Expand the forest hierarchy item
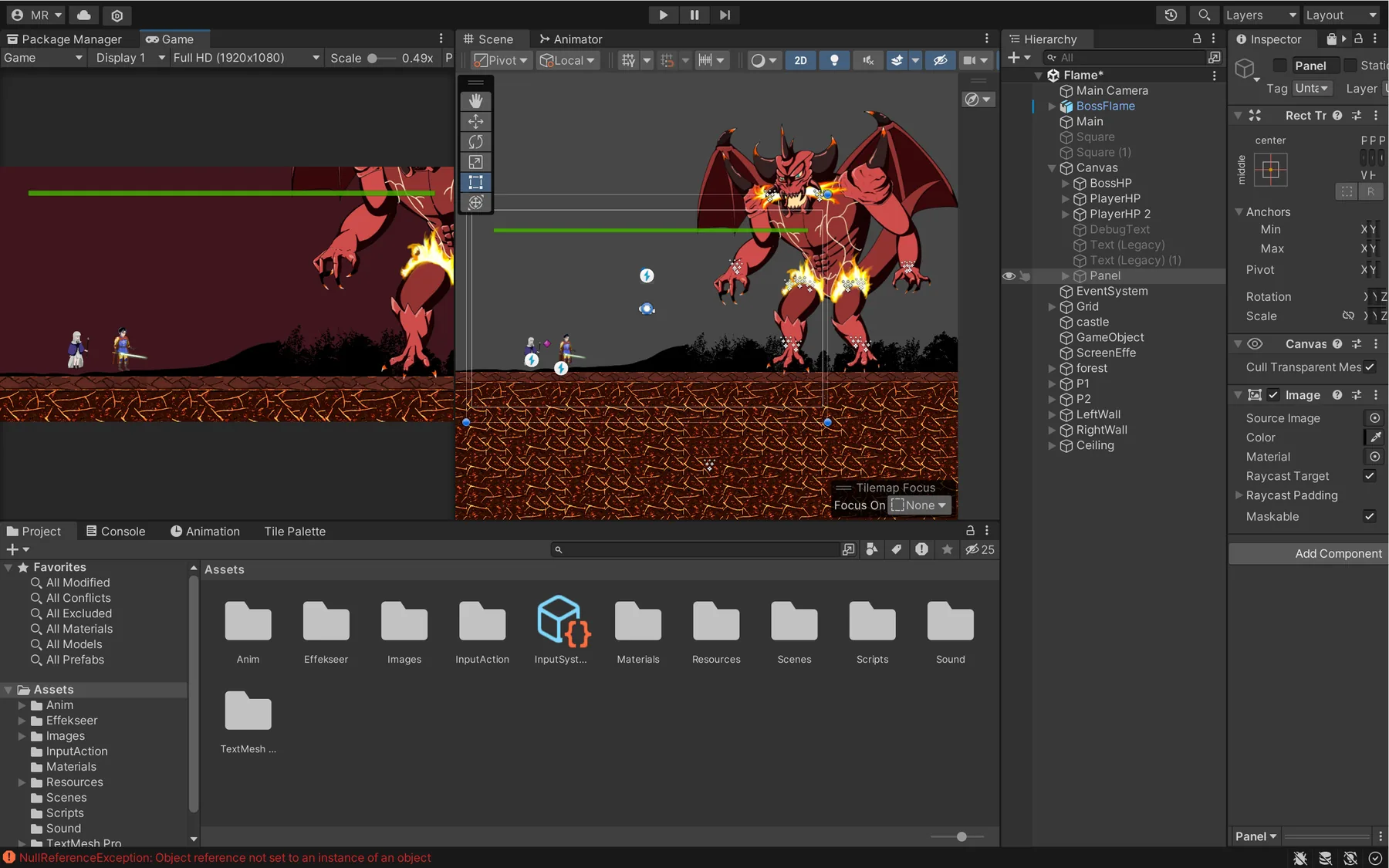Screen dimensions: 1389x868 [1052, 369]
